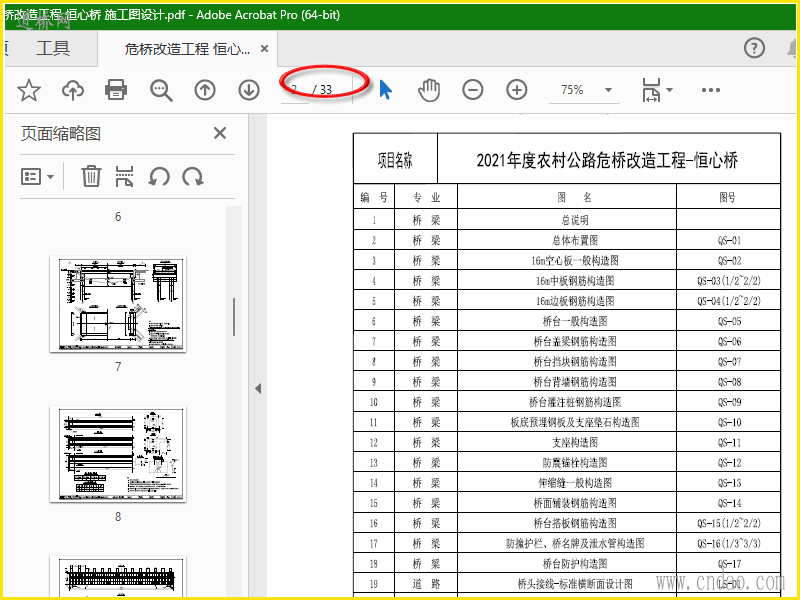The height and width of the screenshot is (600, 800).
Task: Click the thumbnails panel scrollbar
Action: [x=234, y=317]
